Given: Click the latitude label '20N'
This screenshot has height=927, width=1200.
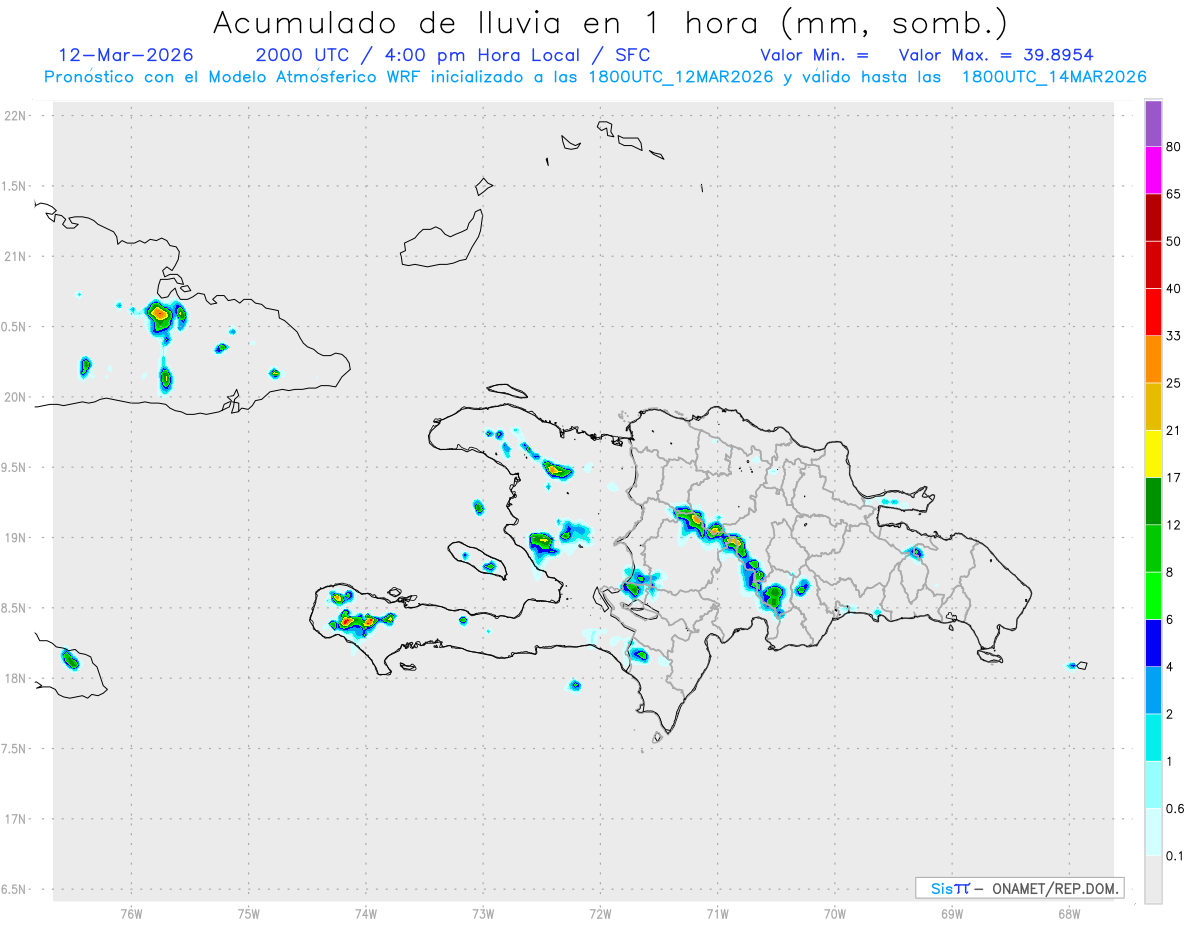Looking at the screenshot, I should 16,397.
